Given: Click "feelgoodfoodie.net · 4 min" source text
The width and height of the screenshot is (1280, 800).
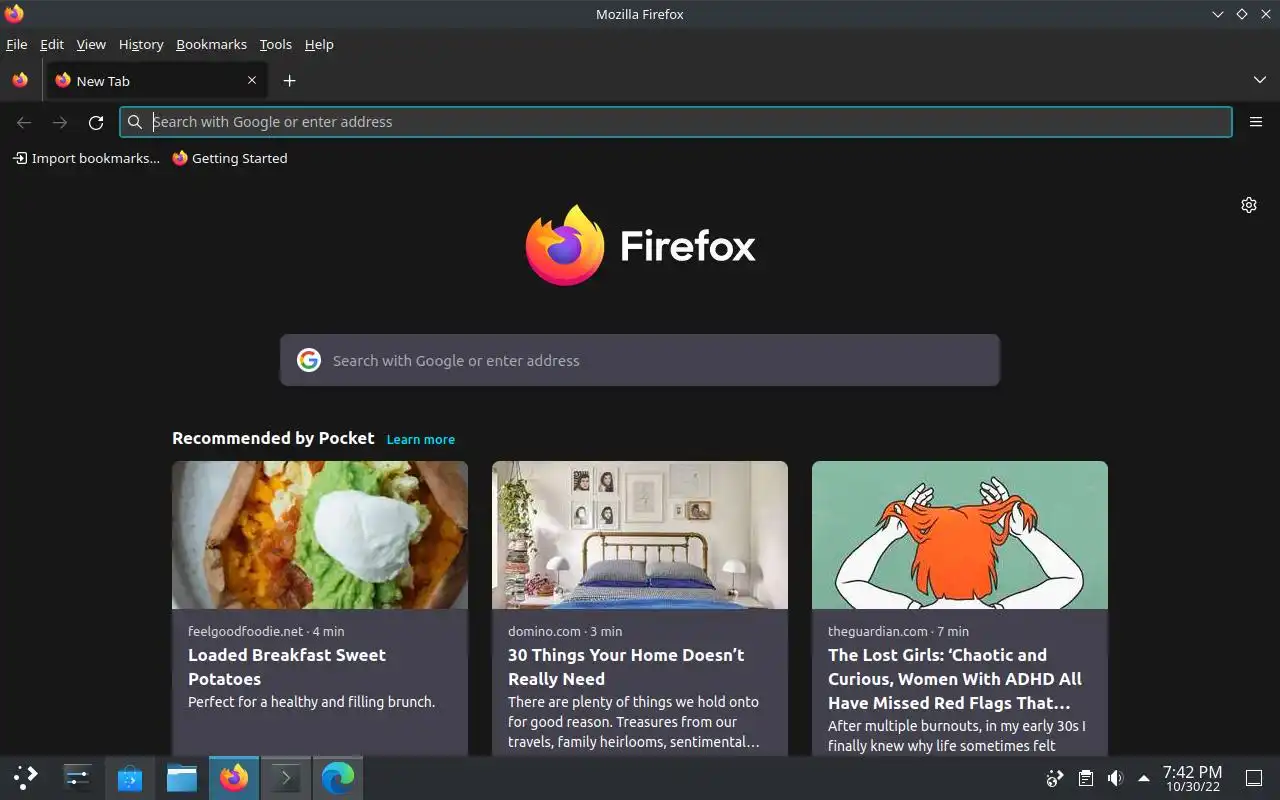Looking at the screenshot, I should click(x=266, y=631).
